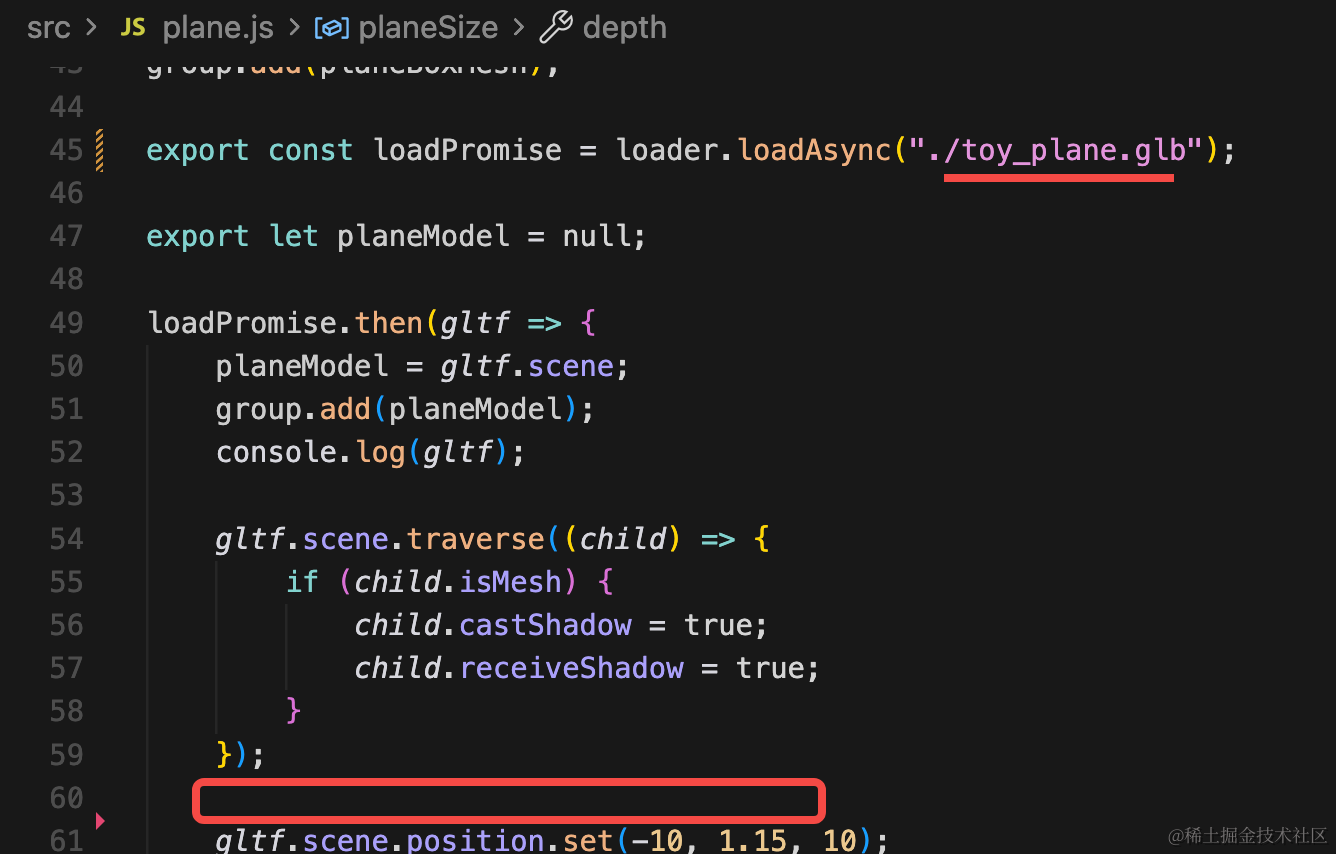The width and height of the screenshot is (1336, 854).
Task: Click the receiveShadow property
Action: 571,669
